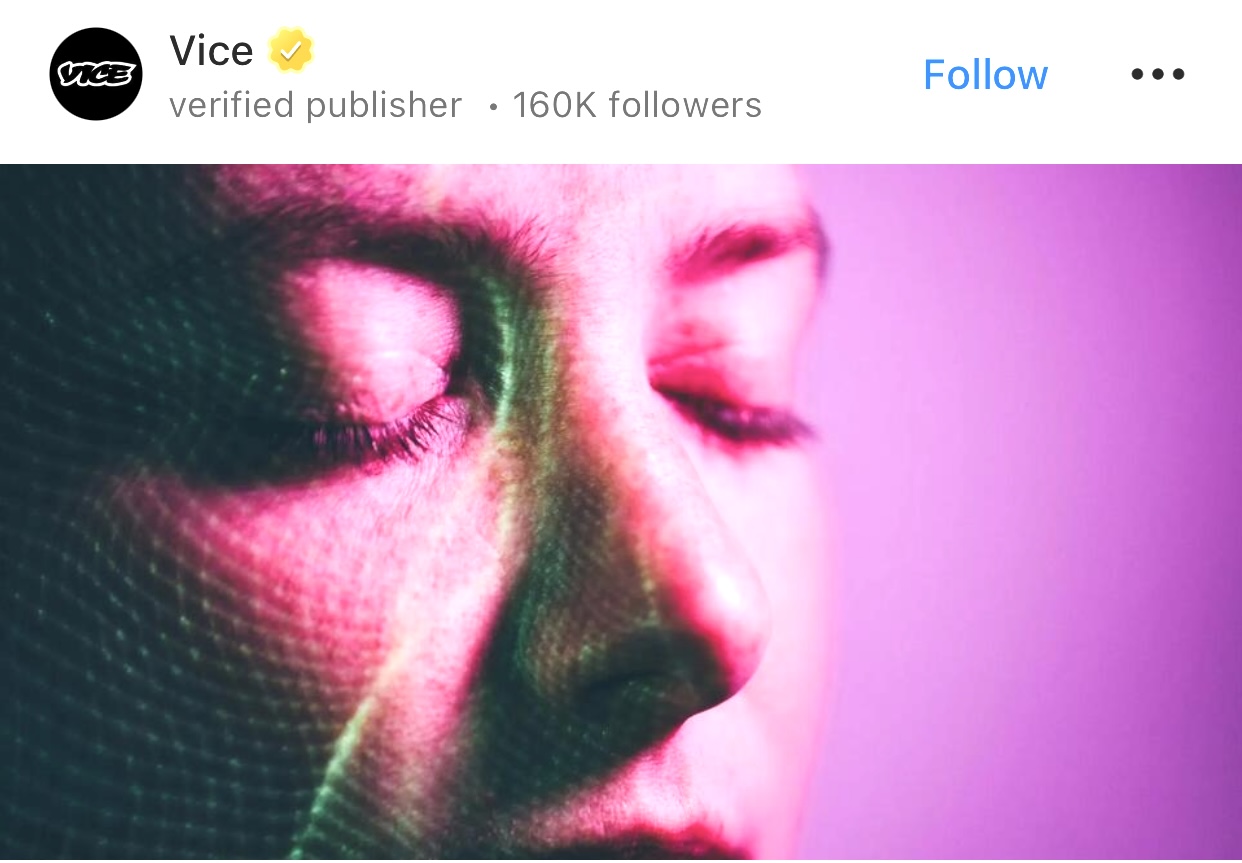This screenshot has height=863, width=1242.
Task: Subscribe to Vice using Follow
Action: coord(985,75)
